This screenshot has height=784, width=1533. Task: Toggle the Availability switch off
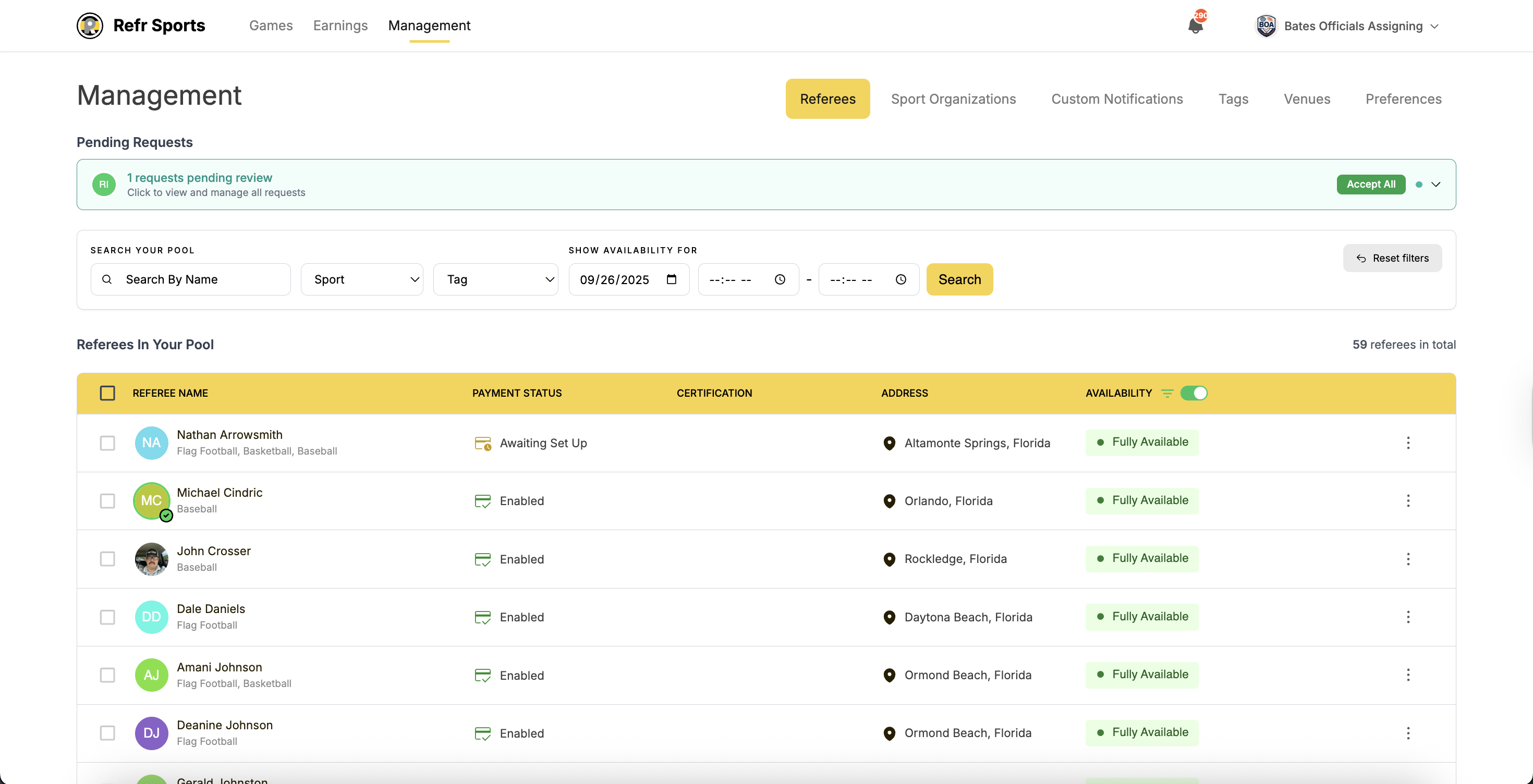click(1194, 393)
